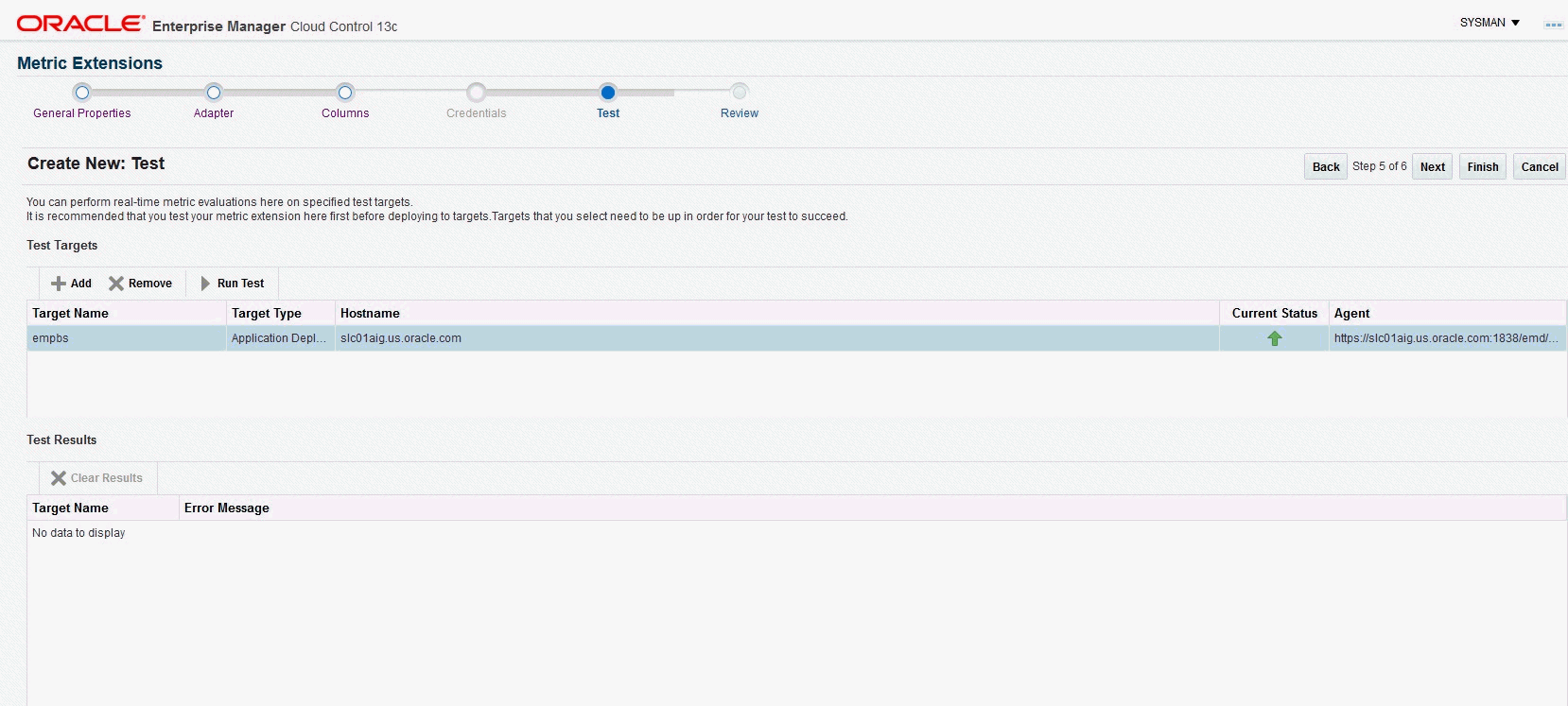The height and width of the screenshot is (706, 1568).
Task: Run Test on selected target
Action: [x=232, y=284]
